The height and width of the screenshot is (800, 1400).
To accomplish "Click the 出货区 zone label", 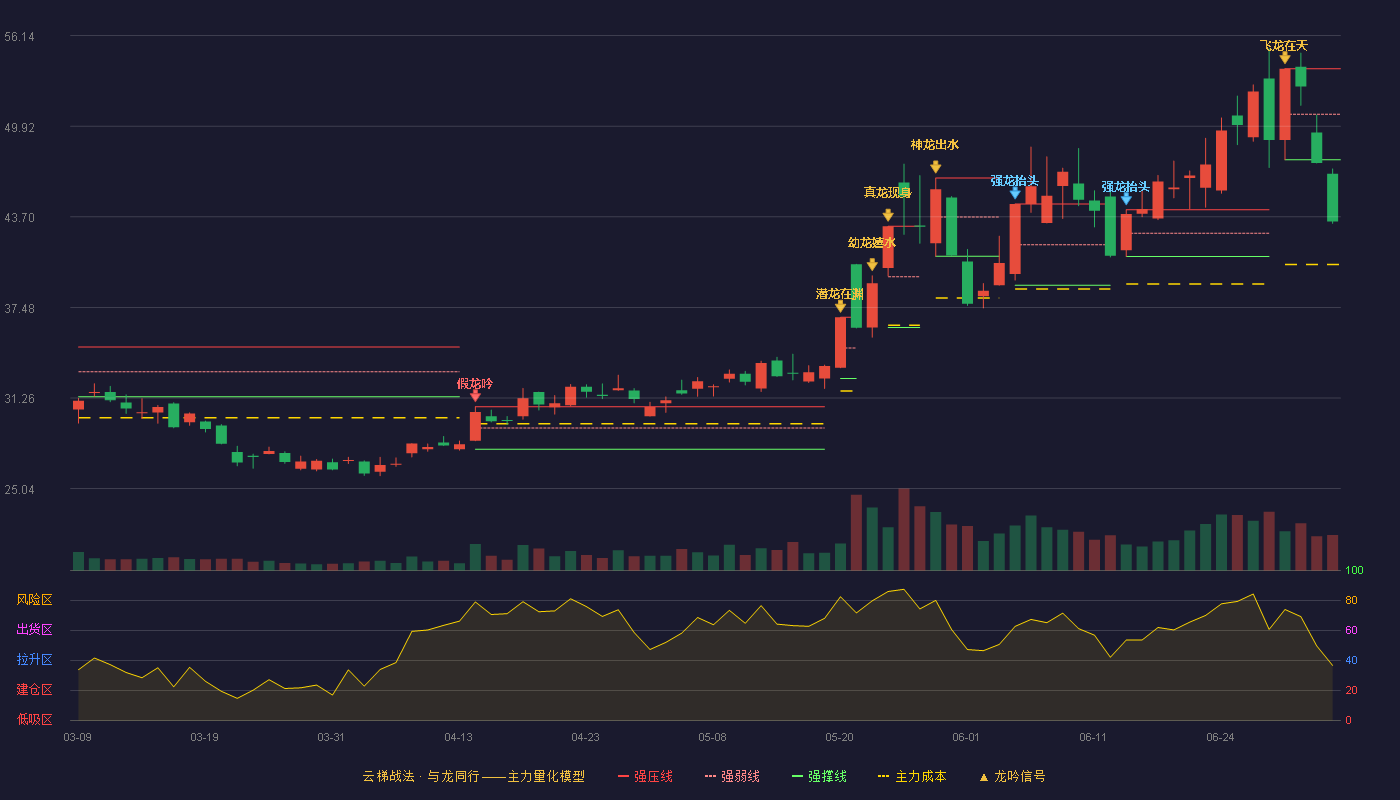I will (34, 630).
